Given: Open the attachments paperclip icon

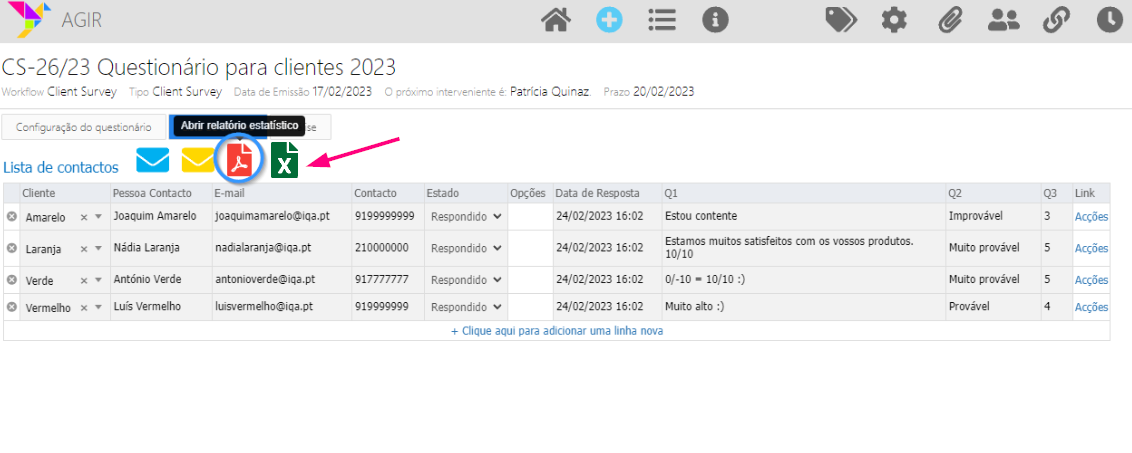Looking at the screenshot, I should tap(949, 20).
